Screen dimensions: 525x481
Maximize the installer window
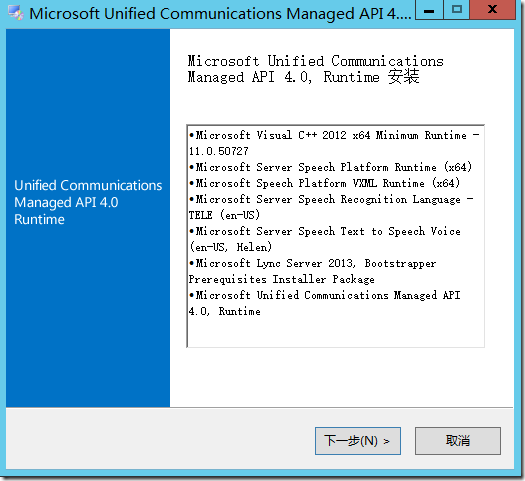[457, 10]
